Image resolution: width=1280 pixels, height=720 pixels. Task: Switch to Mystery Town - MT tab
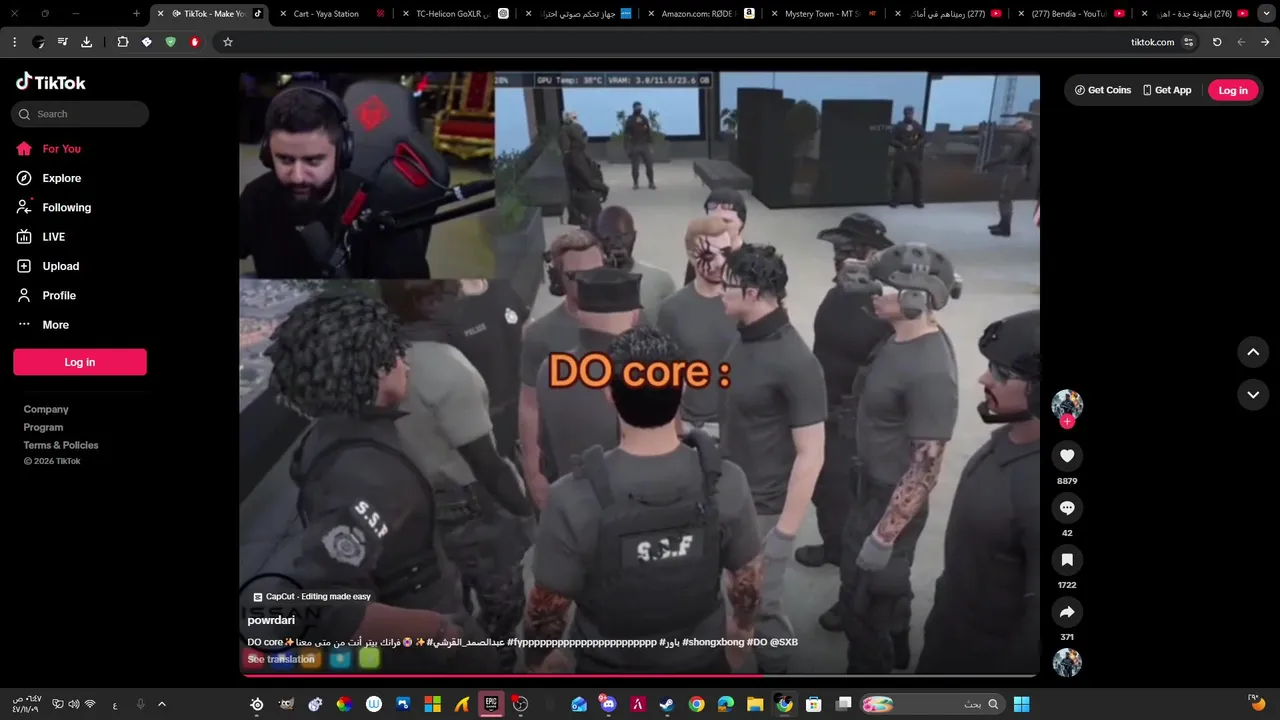(823, 14)
